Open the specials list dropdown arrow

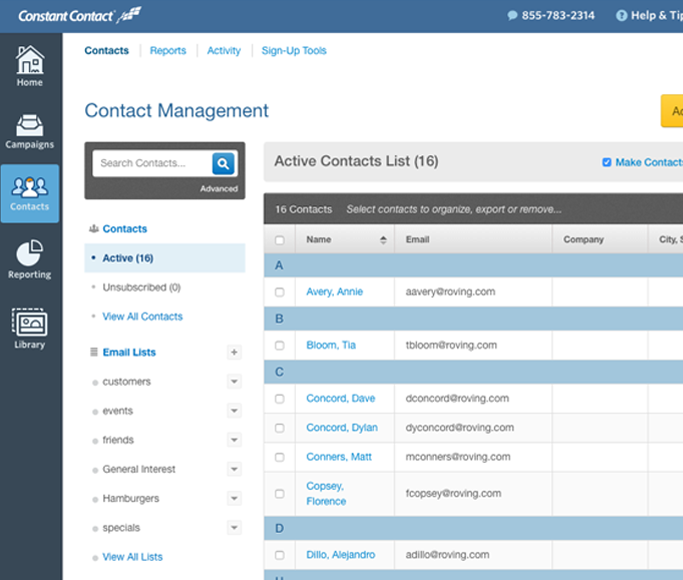click(234, 527)
